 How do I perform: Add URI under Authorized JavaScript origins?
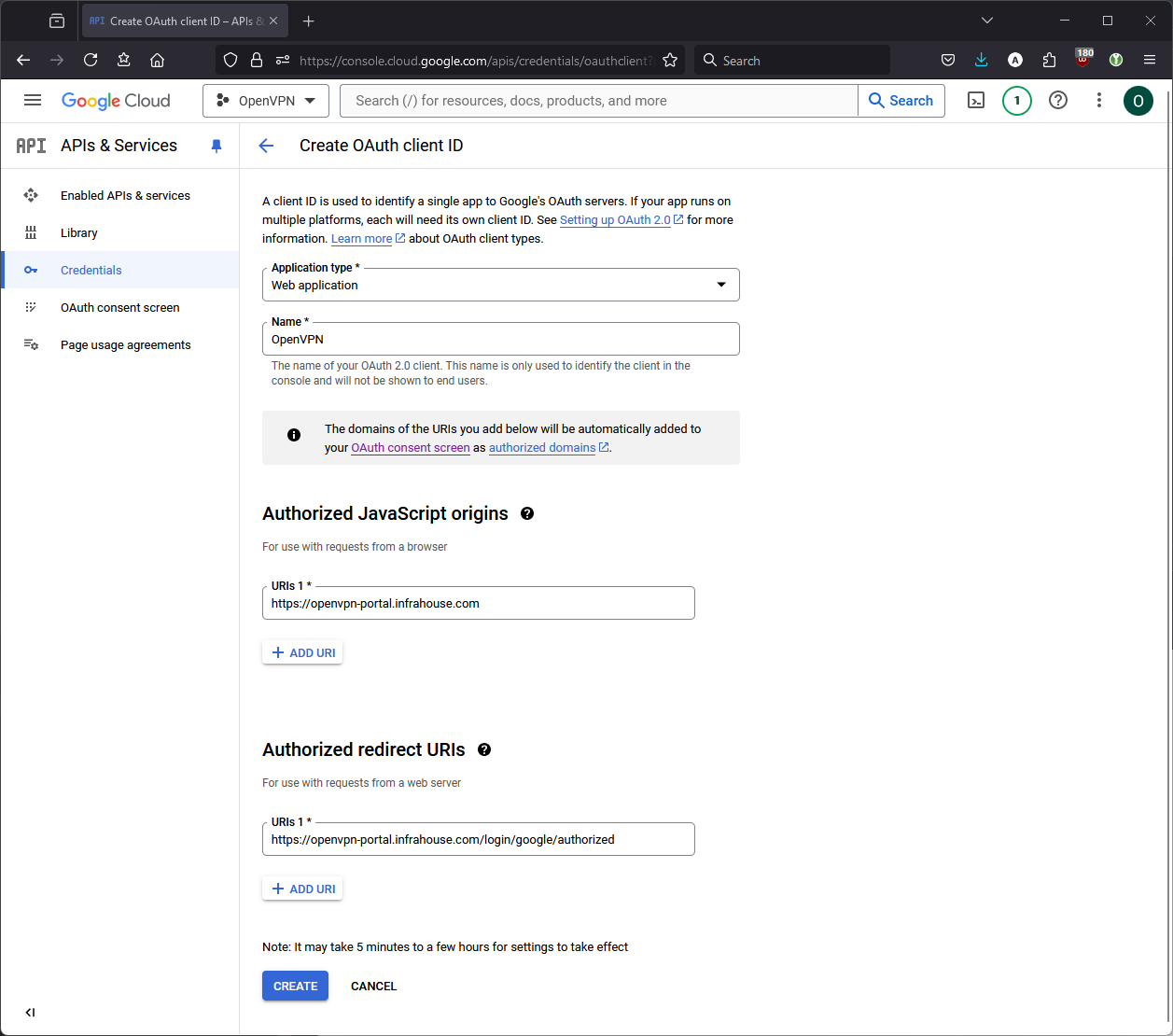point(302,652)
